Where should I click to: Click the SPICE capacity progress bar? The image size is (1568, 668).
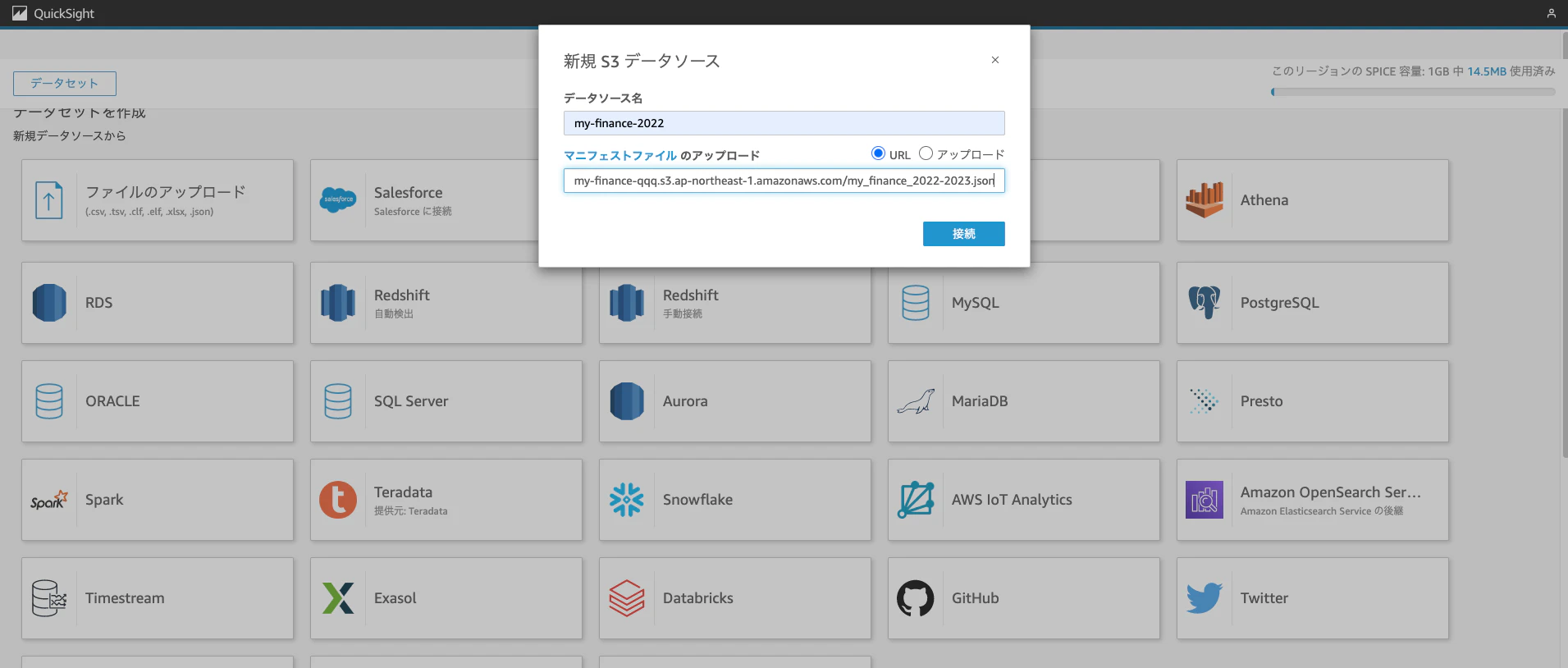click(x=1412, y=92)
